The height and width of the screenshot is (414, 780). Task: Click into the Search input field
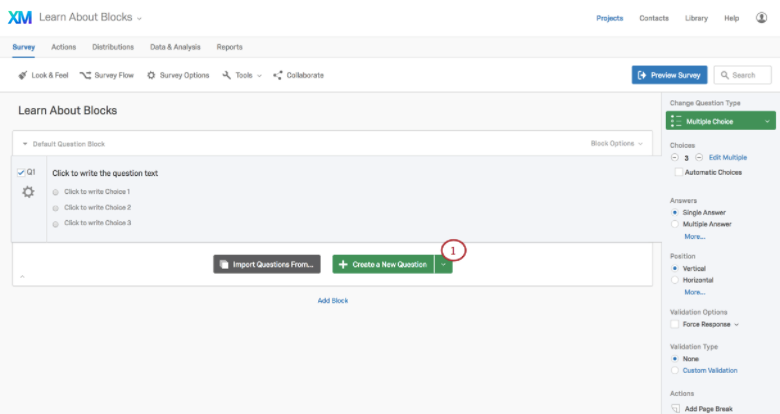743,75
